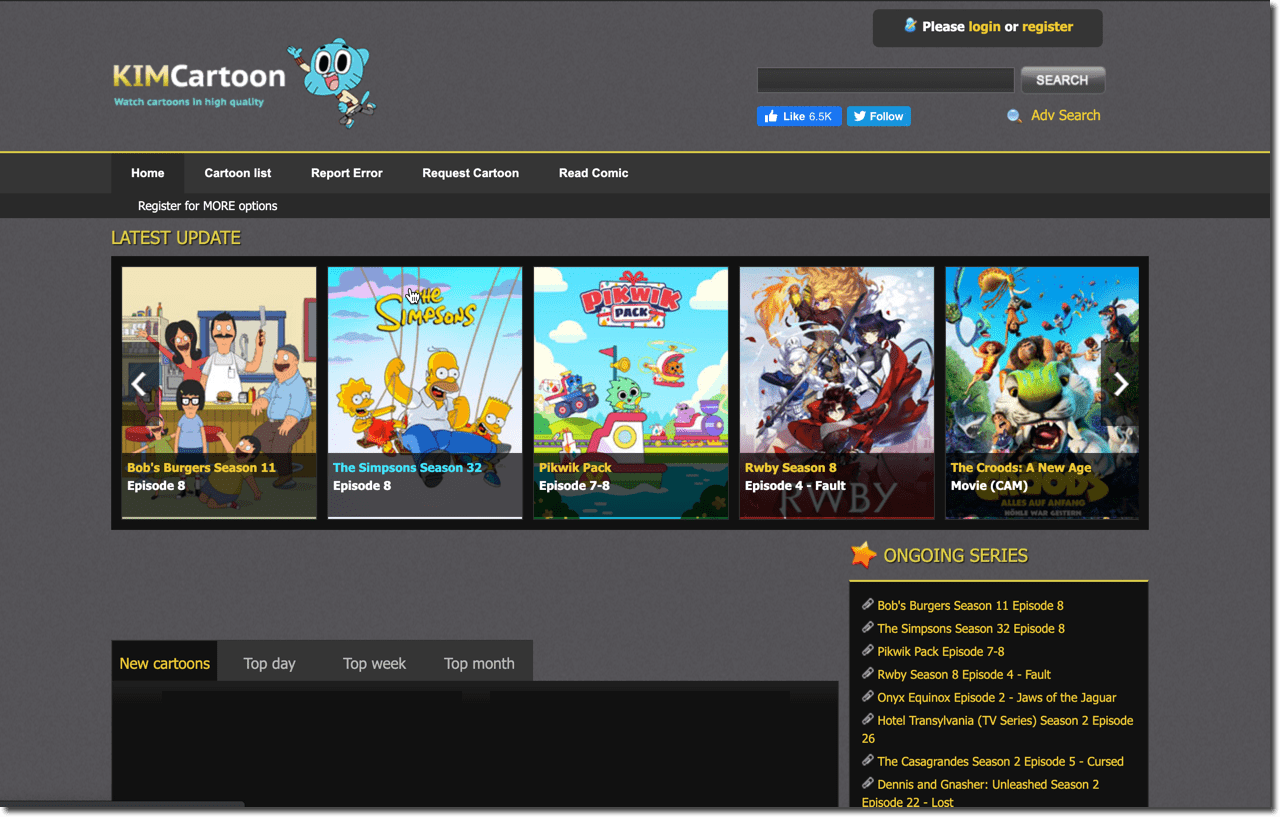Select the New cartoons tab
The width and height of the screenshot is (1280, 817).
[165, 663]
